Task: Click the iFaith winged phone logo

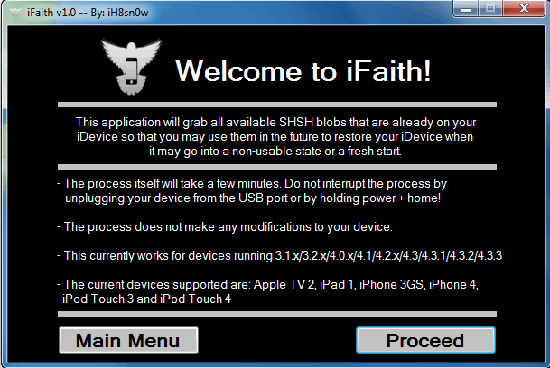Action: [132, 67]
